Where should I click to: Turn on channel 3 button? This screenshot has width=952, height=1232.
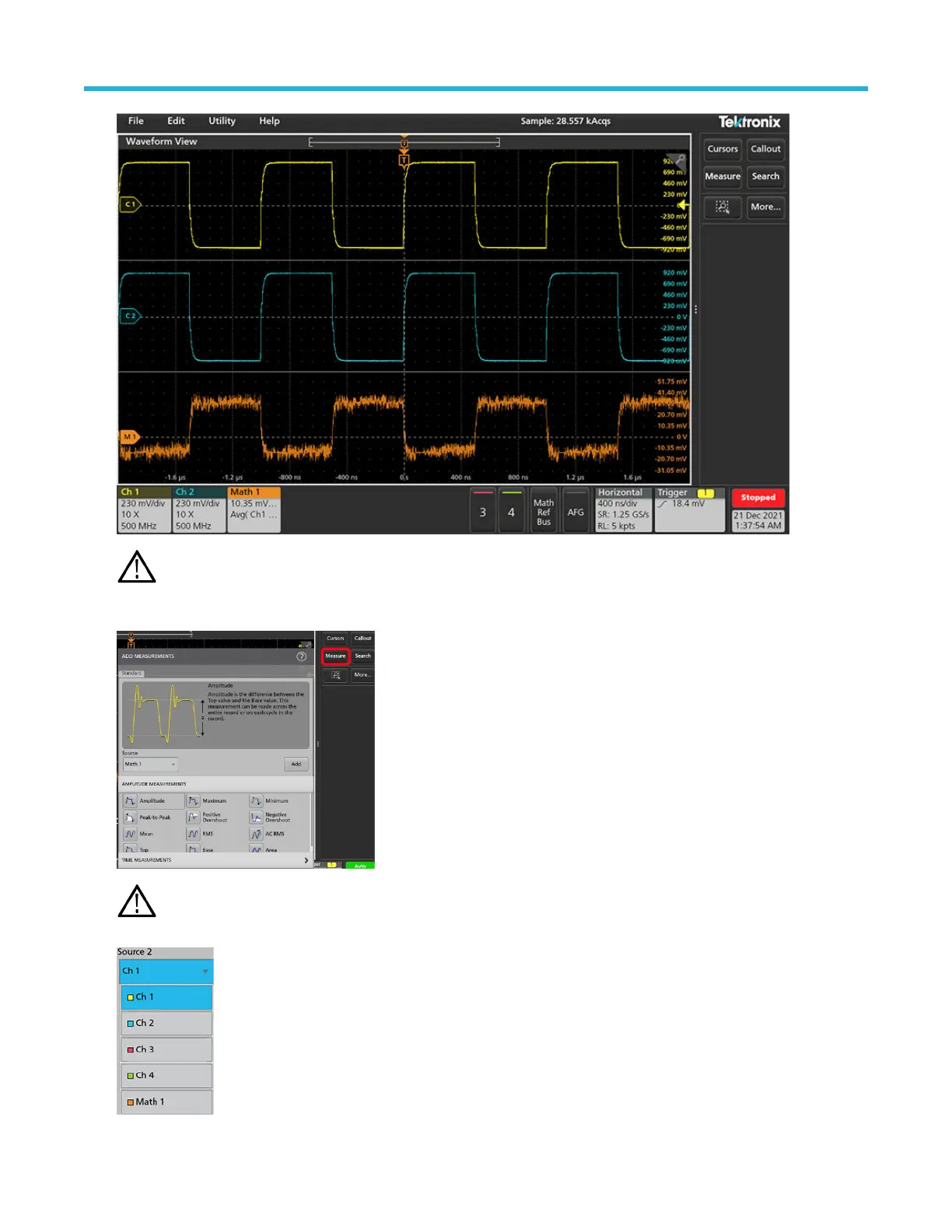[x=483, y=510]
